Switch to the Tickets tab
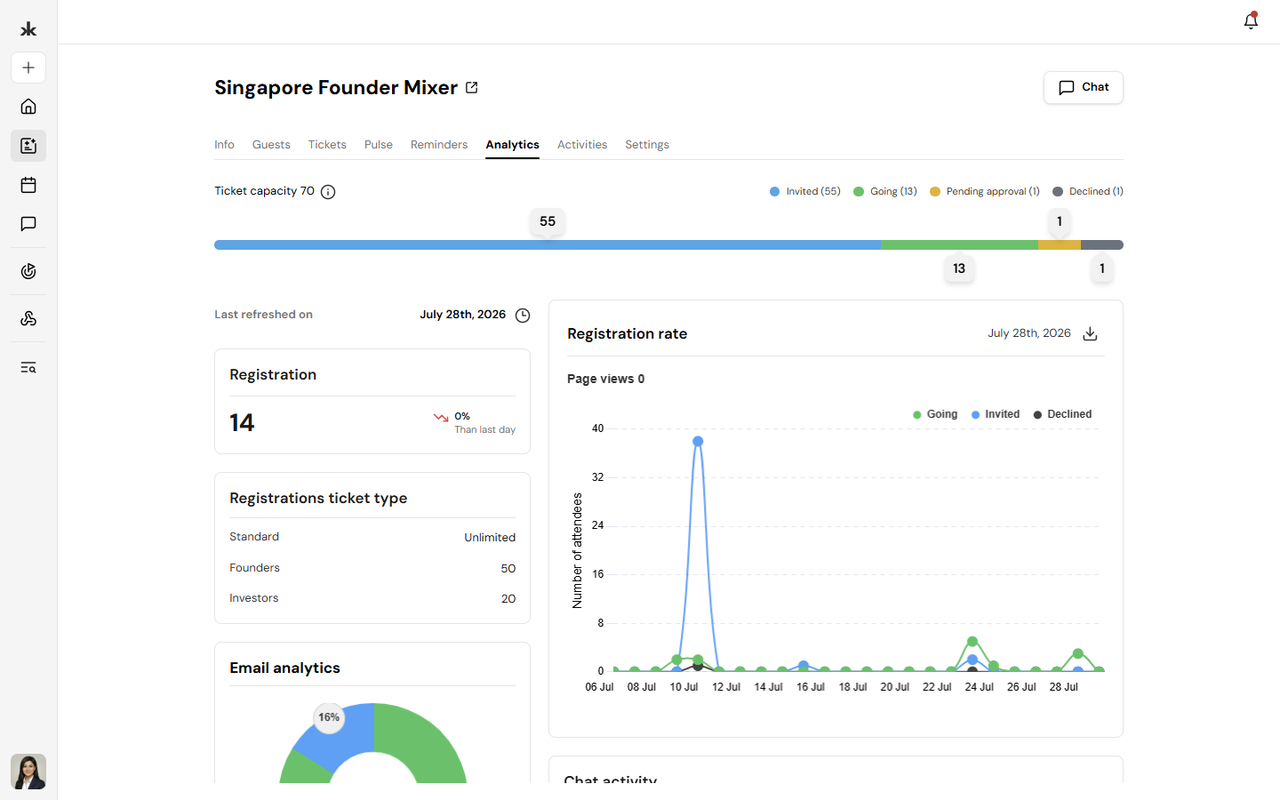The width and height of the screenshot is (1280, 800). (327, 145)
